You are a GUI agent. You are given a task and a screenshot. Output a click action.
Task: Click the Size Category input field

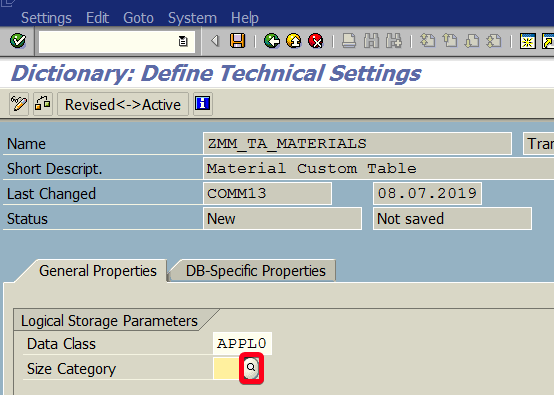click(x=226, y=369)
